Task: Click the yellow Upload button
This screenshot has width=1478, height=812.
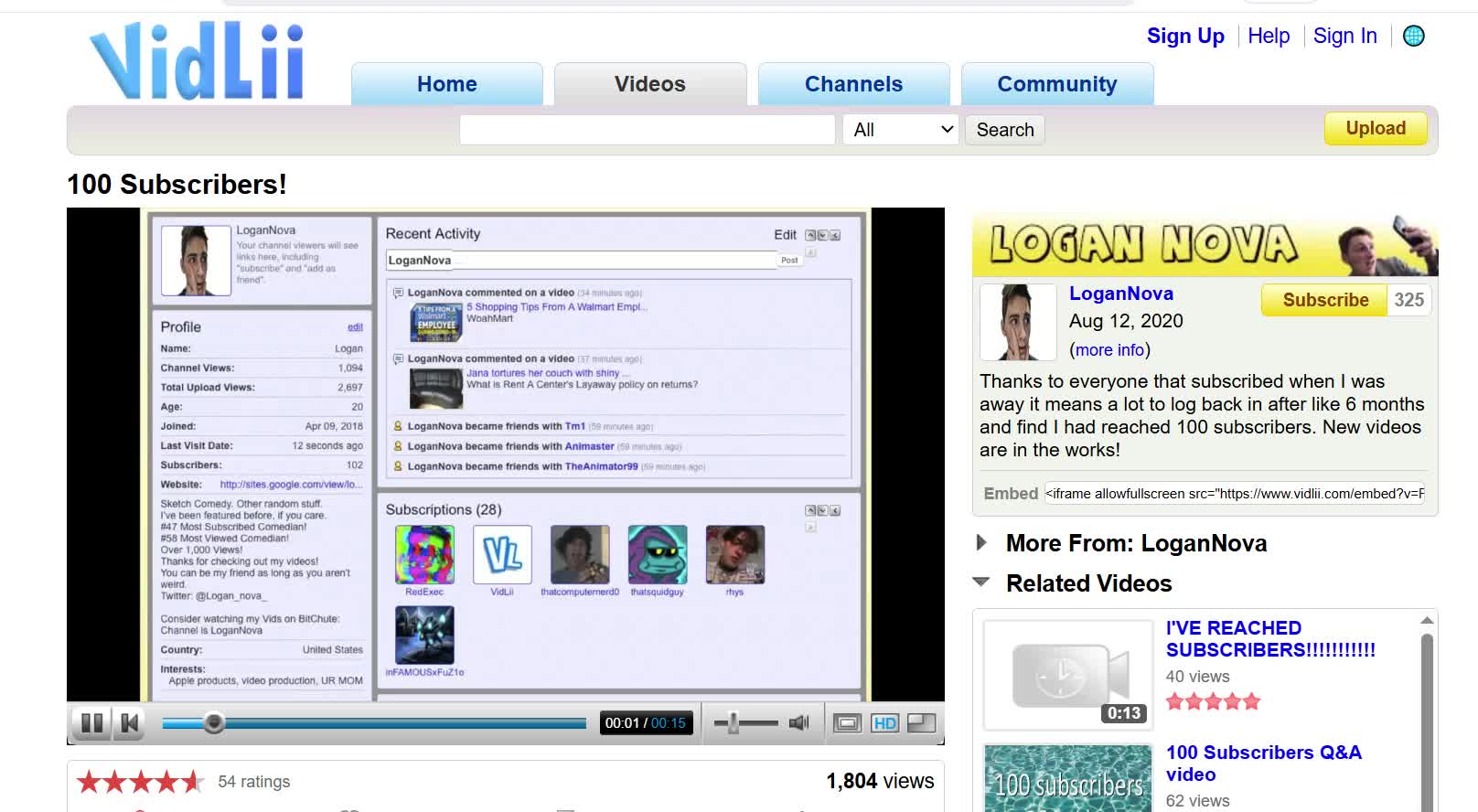Action: pos(1375,128)
